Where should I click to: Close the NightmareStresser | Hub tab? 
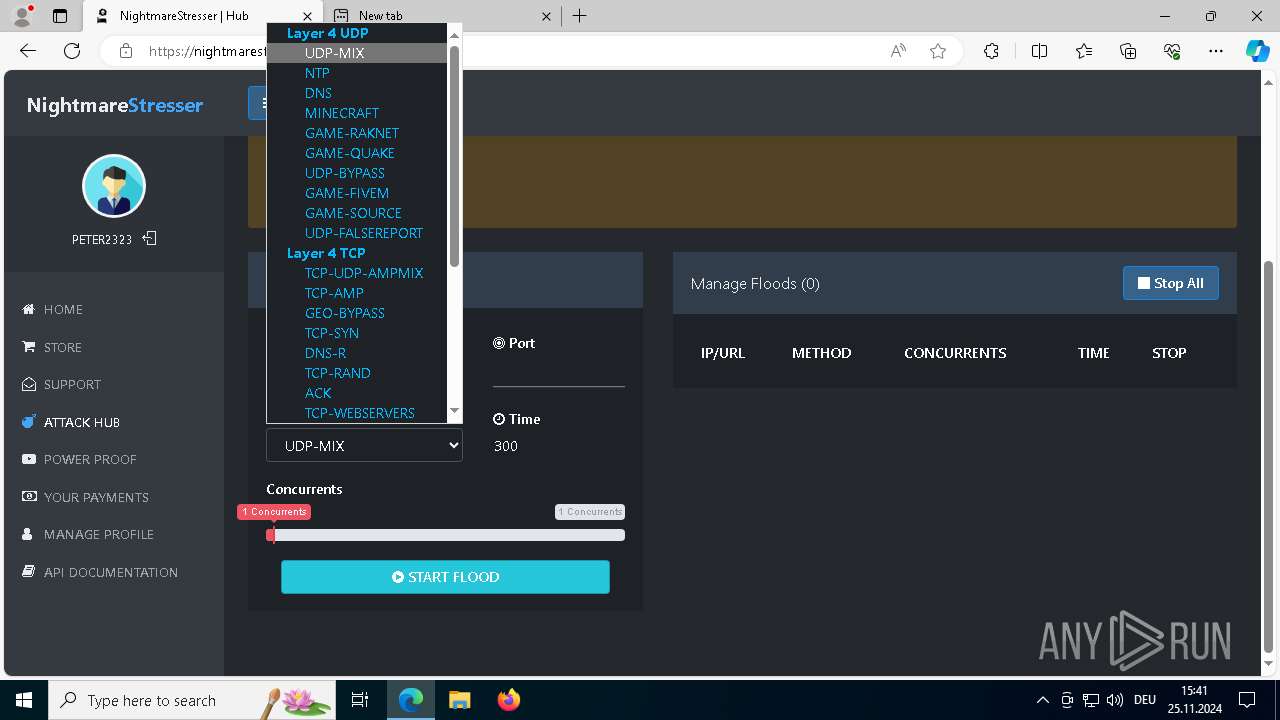pyautogui.click(x=307, y=16)
